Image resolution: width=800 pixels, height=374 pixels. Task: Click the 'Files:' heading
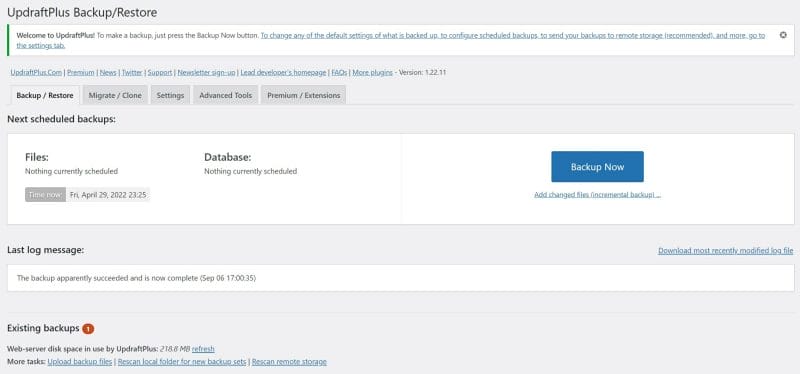click(37, 158)
